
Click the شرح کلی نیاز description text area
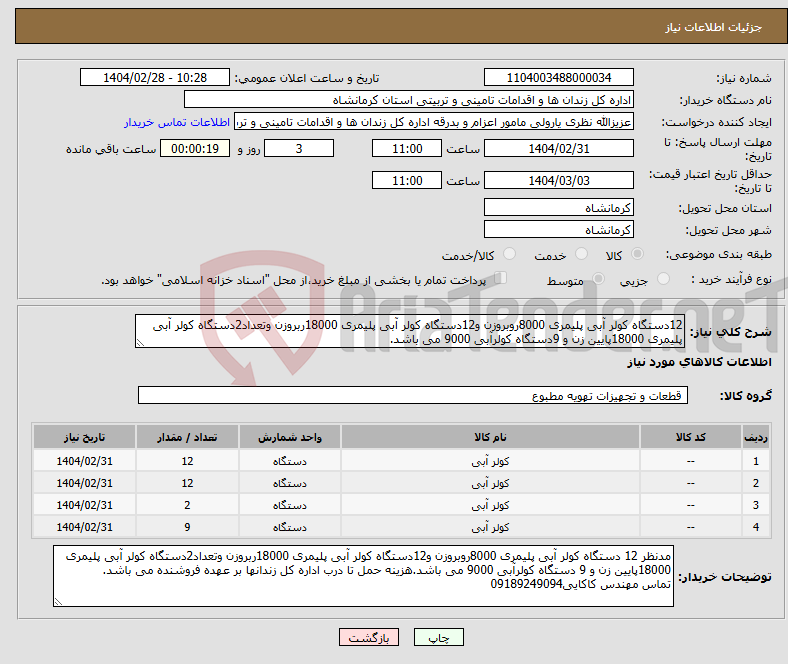[x=409, y=331]
